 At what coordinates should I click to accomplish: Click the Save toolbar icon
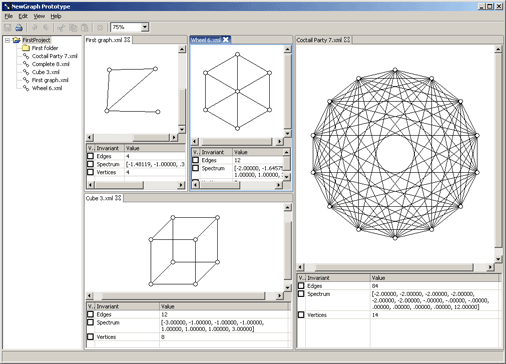click(7, 28)
